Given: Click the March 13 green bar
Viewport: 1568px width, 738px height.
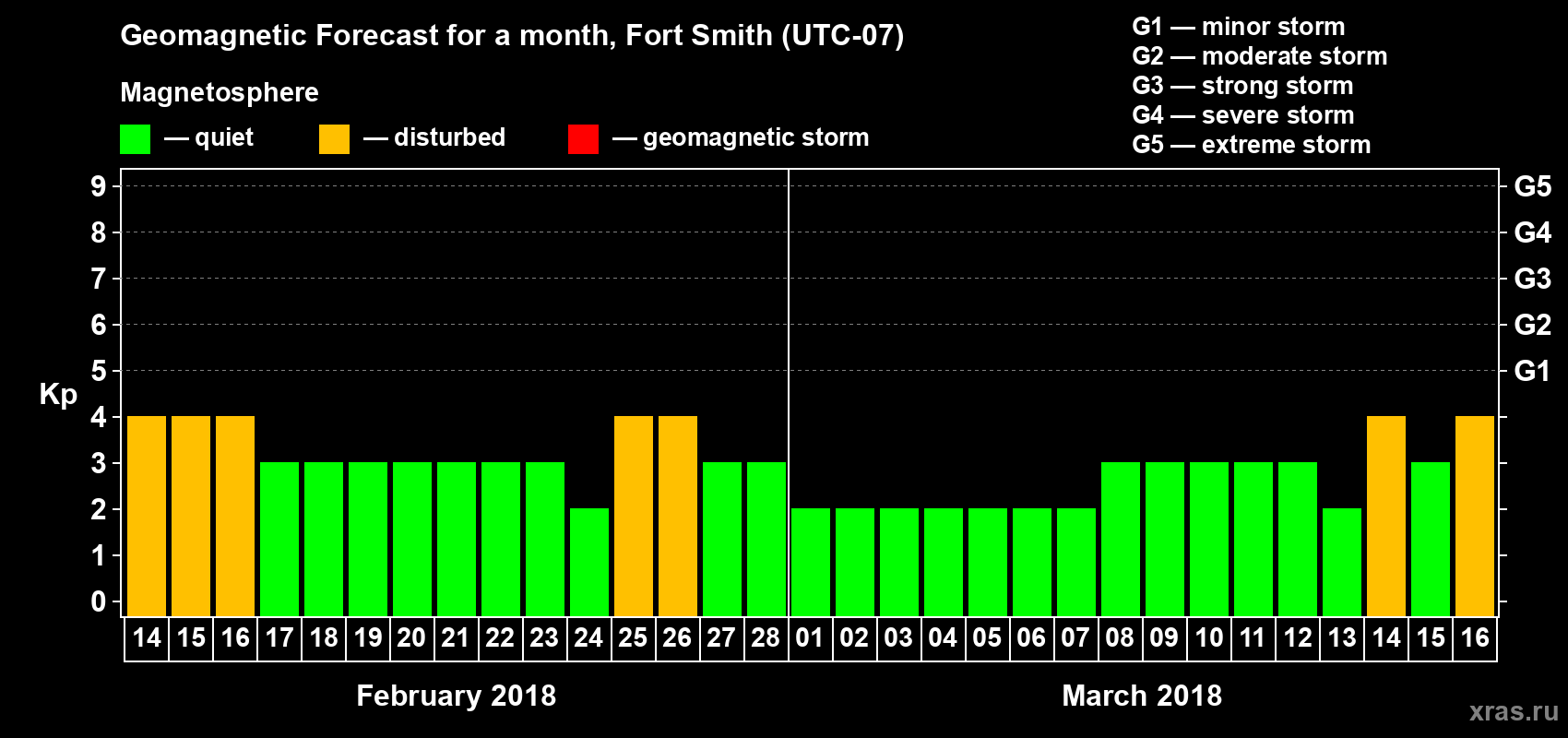Looking at the screenshot, I should click(1342, 563).
